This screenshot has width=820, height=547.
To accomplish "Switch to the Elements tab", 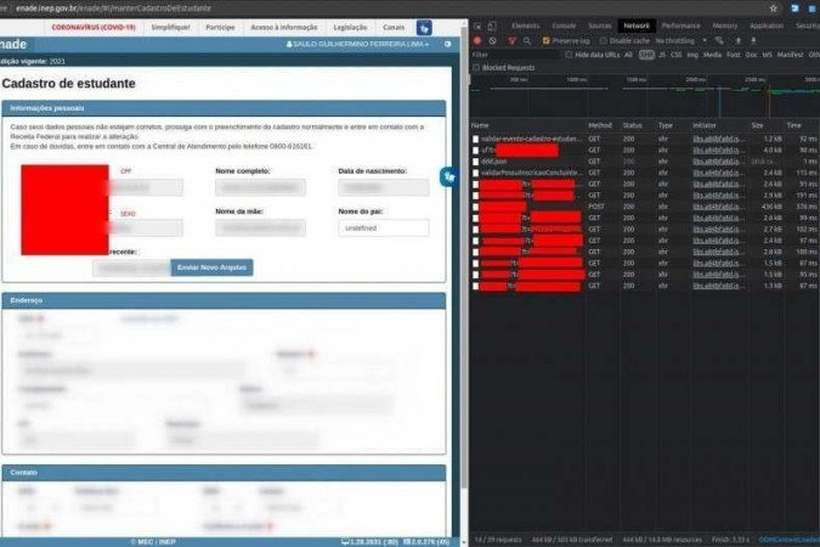I will [525, 25].
